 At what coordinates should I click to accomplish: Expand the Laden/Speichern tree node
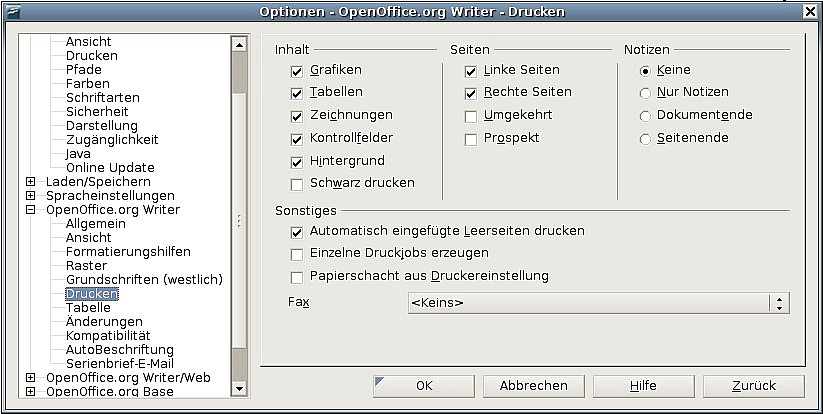(30, 182)
